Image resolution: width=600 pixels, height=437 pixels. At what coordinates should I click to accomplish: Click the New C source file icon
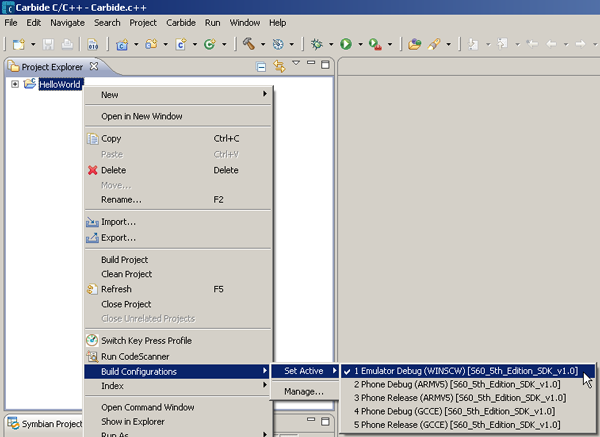pyautogui.click(x=181, y=44)
